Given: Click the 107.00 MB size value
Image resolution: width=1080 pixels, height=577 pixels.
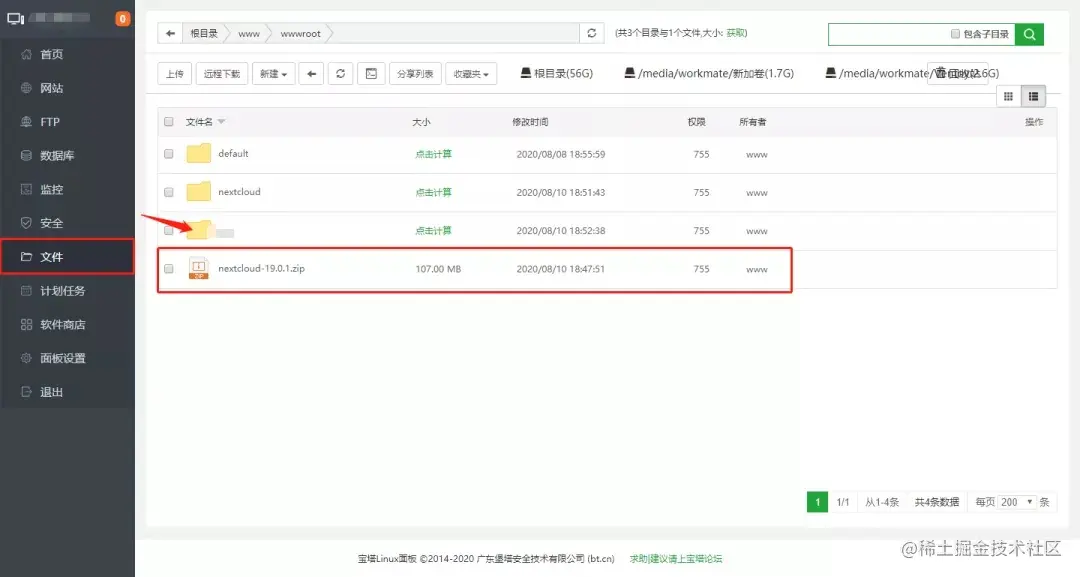Looking at the screenshot, I should [x=438, y=269].
